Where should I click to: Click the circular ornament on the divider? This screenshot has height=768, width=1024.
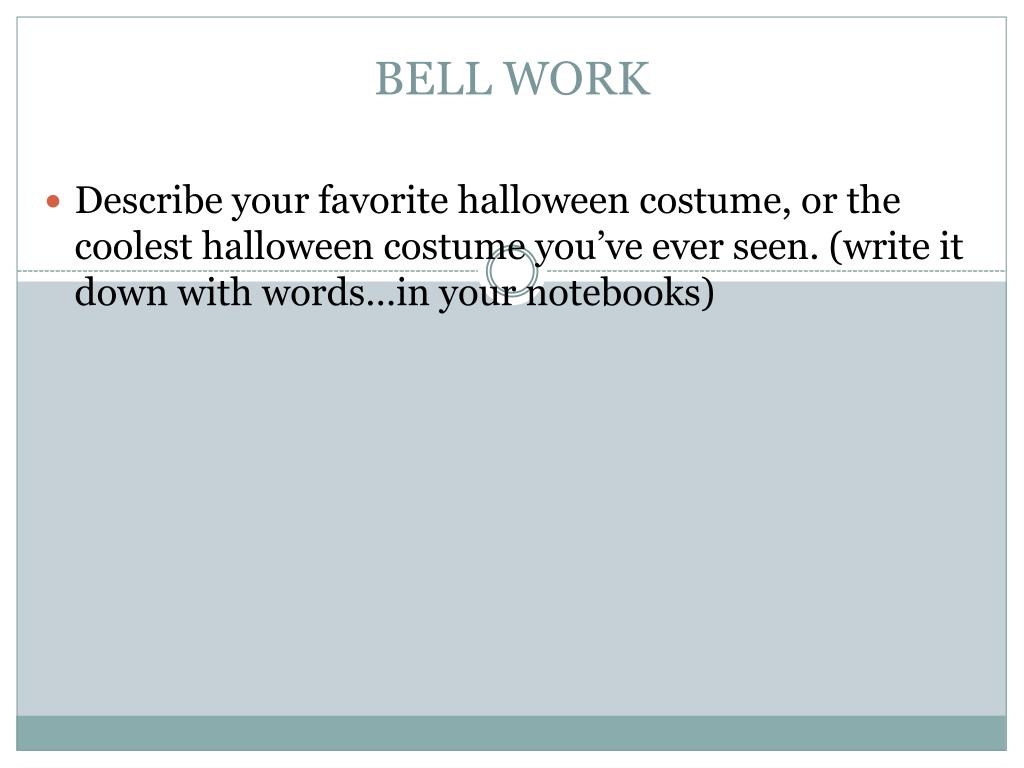[512, 271]
